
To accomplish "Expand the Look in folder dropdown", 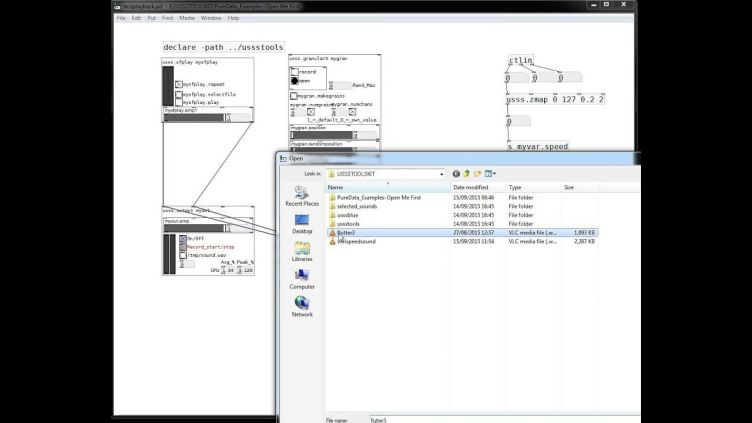I will pos(442,174).
